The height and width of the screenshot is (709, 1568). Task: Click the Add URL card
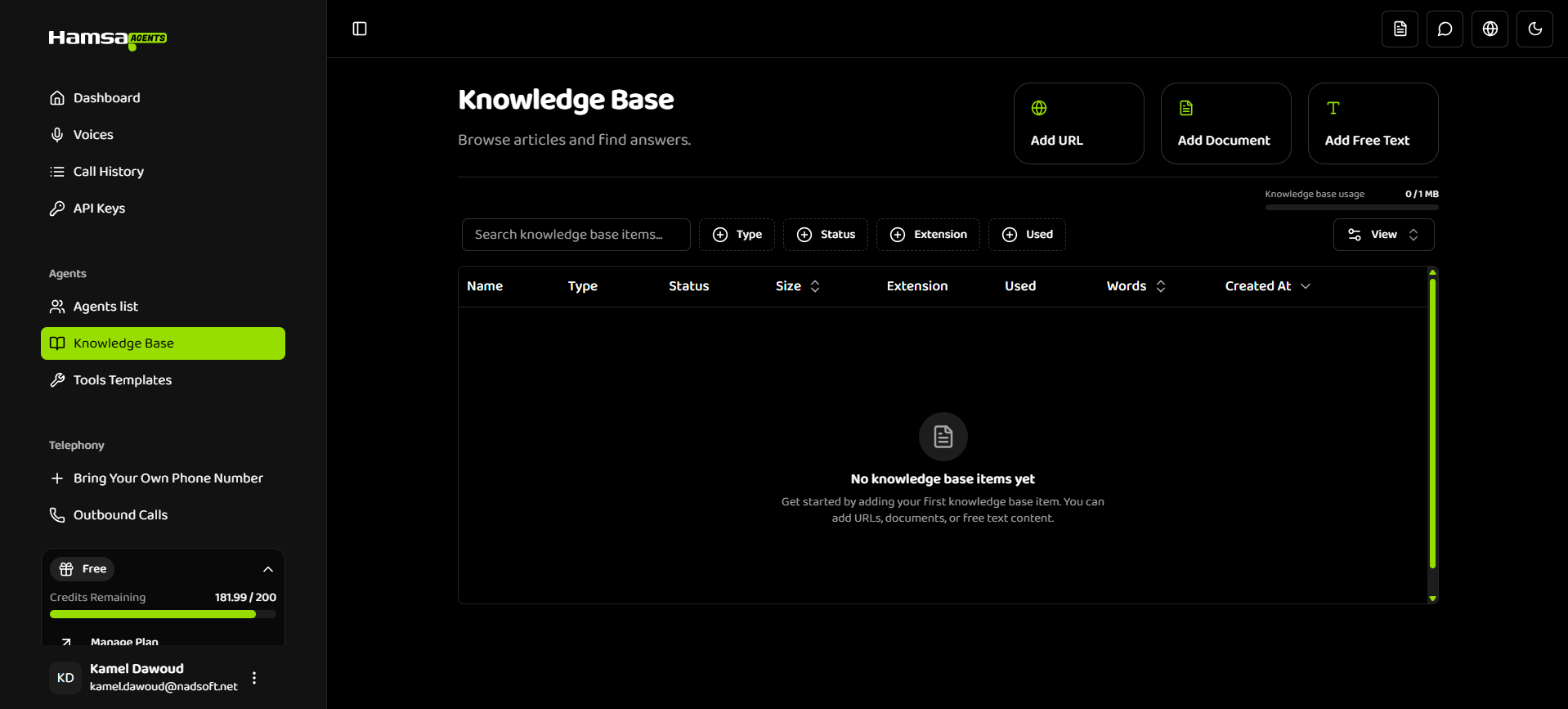[1078, 123]
